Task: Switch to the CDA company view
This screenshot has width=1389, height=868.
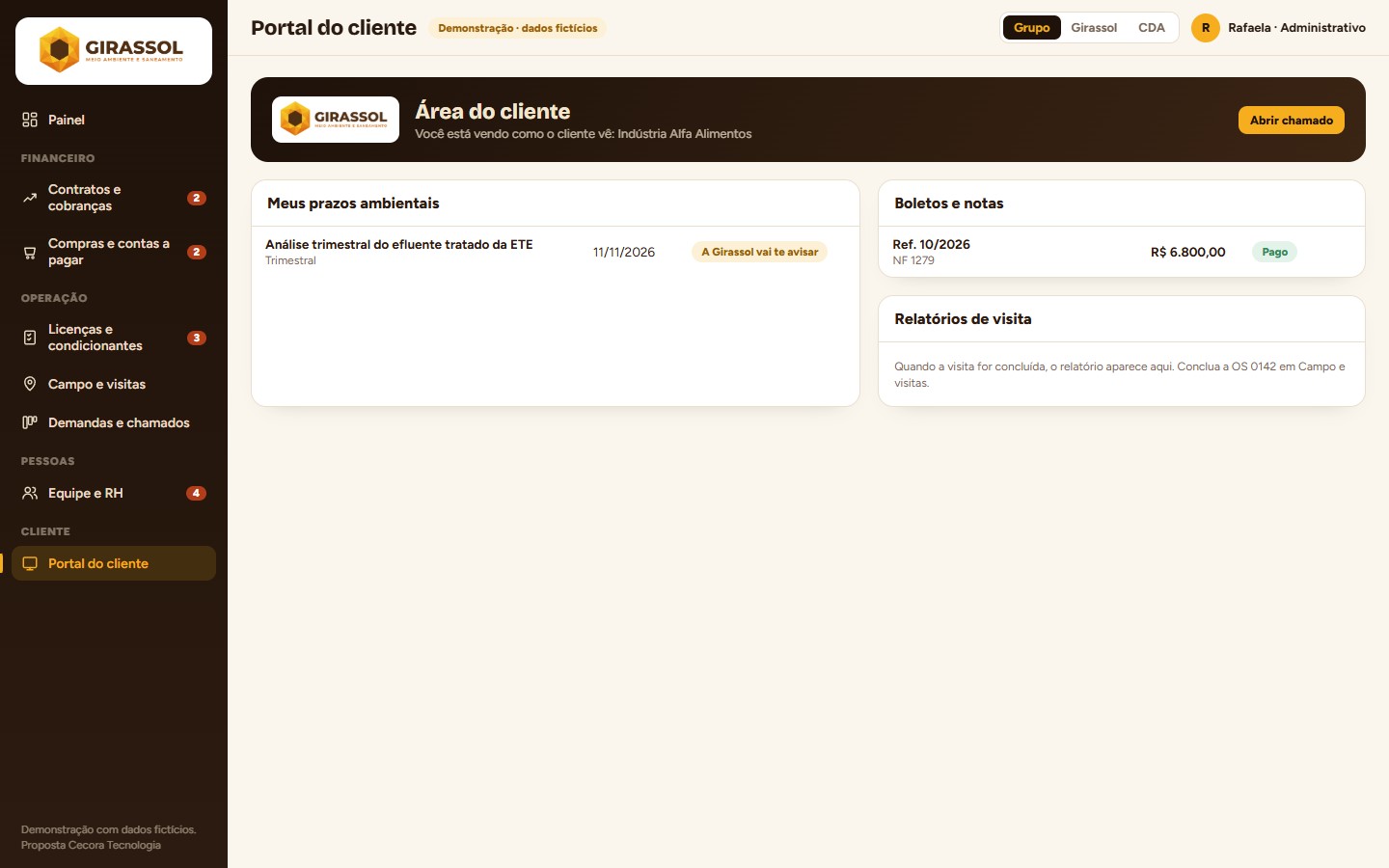Action: click(1152, 28)
